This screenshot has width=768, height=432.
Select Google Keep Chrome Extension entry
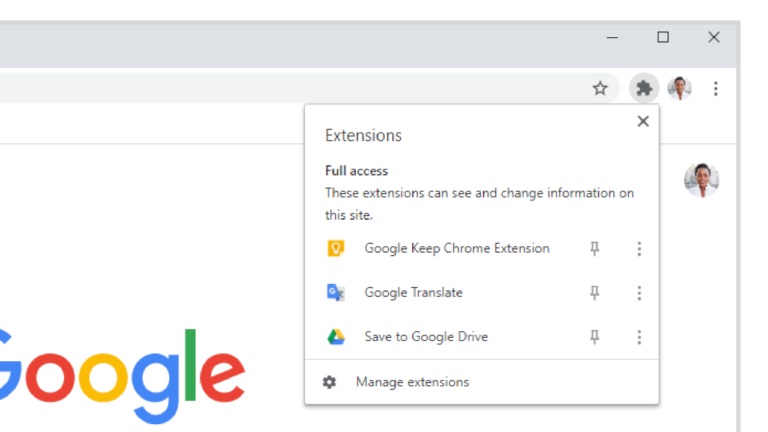[x=457, y=248]
